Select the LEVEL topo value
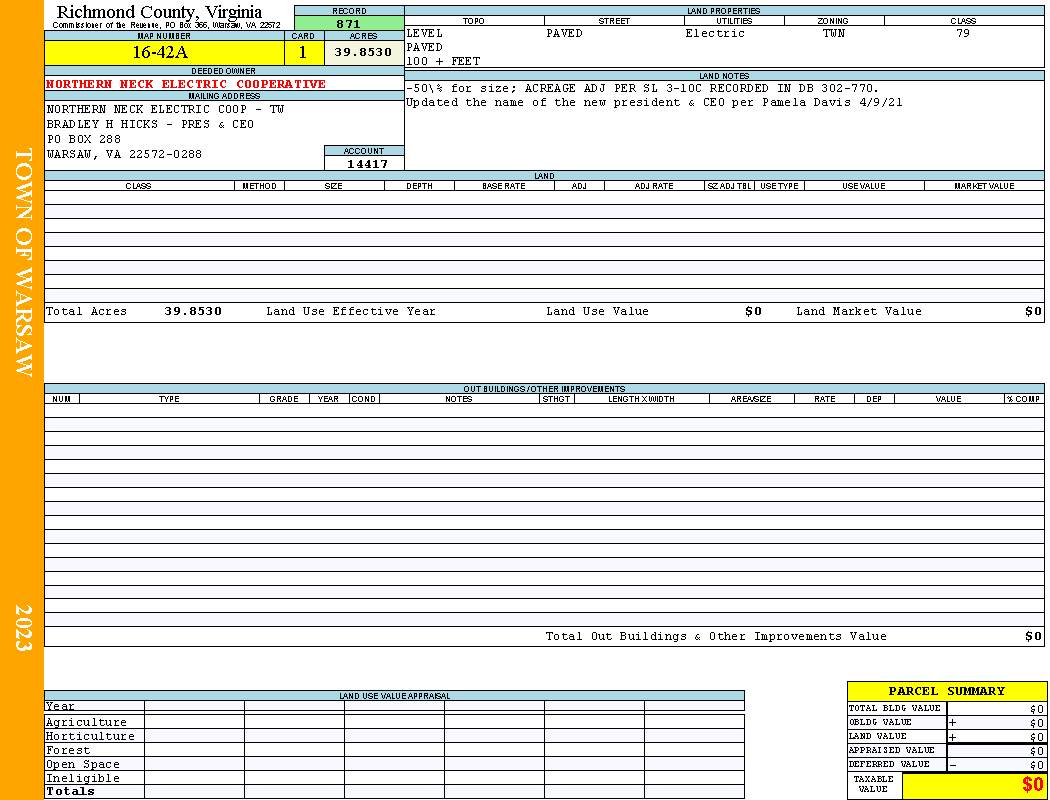1050x800 pixels. 425,33
